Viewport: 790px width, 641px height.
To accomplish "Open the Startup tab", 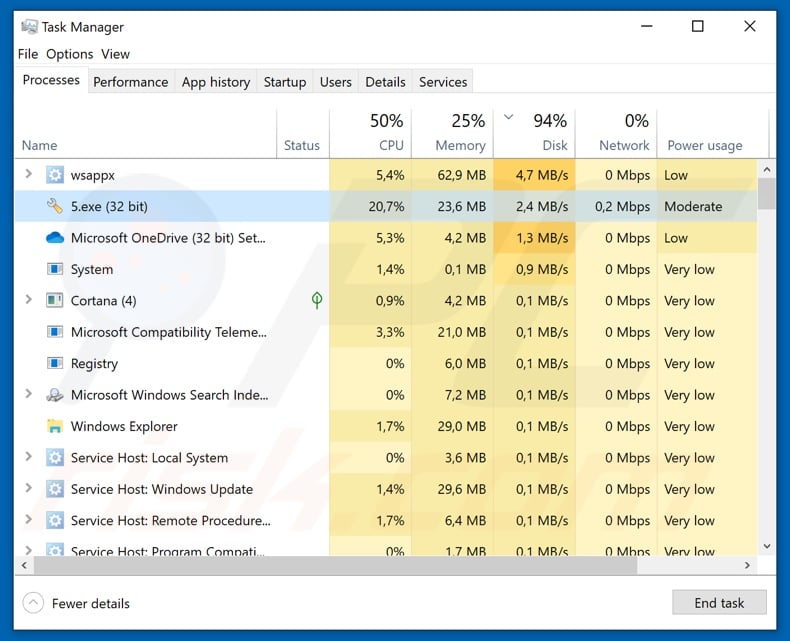I will click(285, 82).
